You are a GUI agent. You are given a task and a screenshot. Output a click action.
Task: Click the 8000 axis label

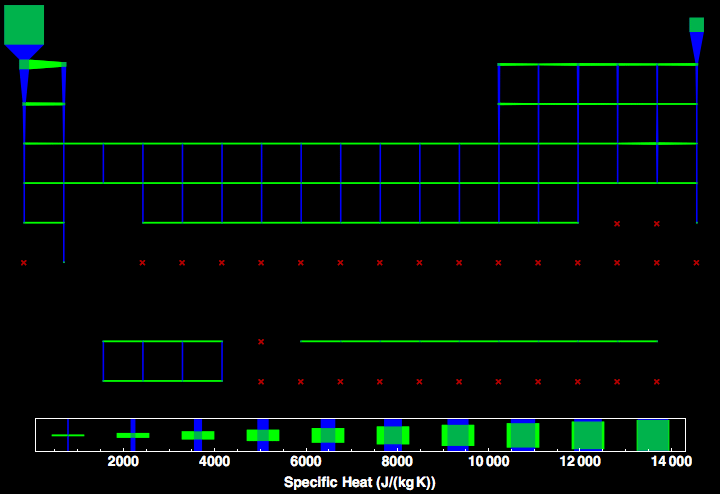click(397, 461)
